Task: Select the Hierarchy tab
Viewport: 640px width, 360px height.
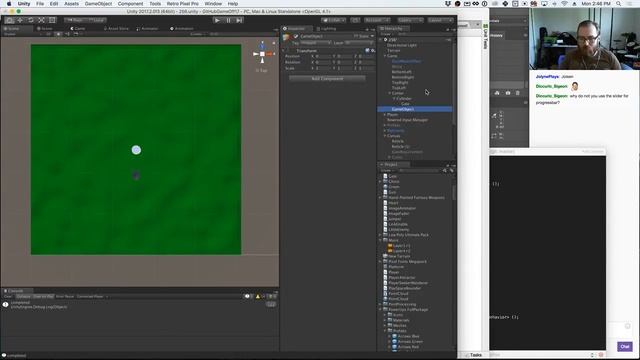Action: [392, 29]
